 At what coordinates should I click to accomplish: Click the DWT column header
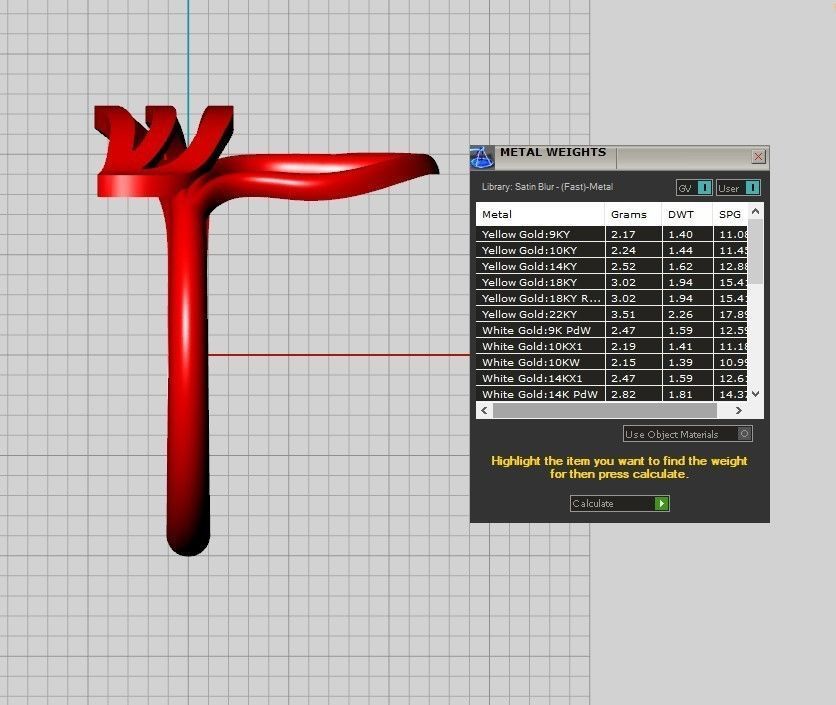[x=687, y=214]
